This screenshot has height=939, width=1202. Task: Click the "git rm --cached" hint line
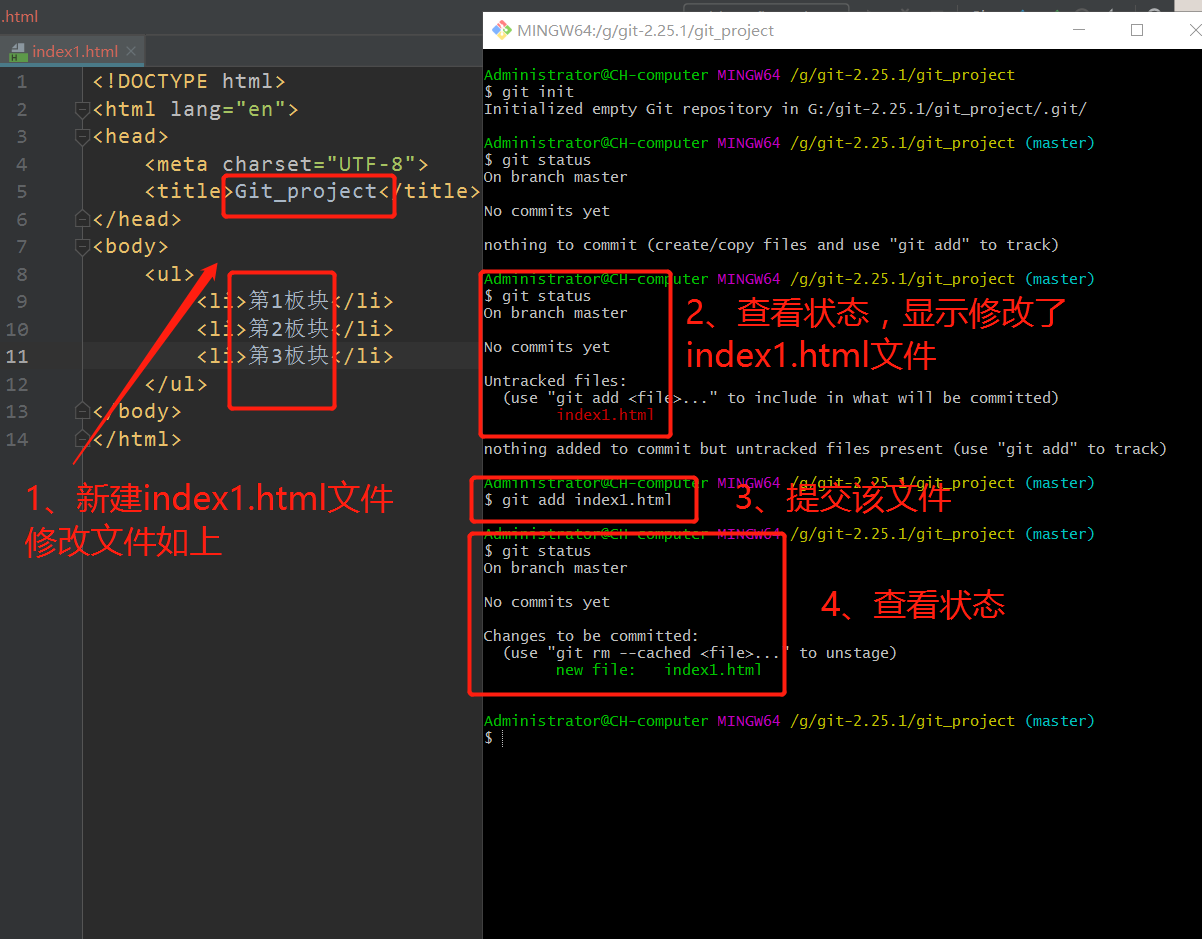pos(700,653)
